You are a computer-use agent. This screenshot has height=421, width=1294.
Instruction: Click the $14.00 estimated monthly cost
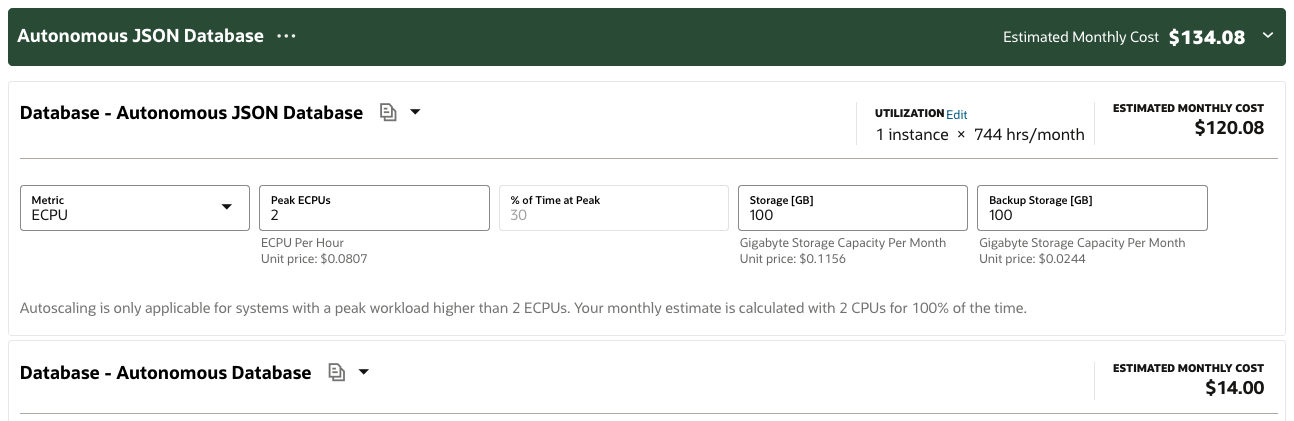pyautogui.click(x=1234, y=388)
